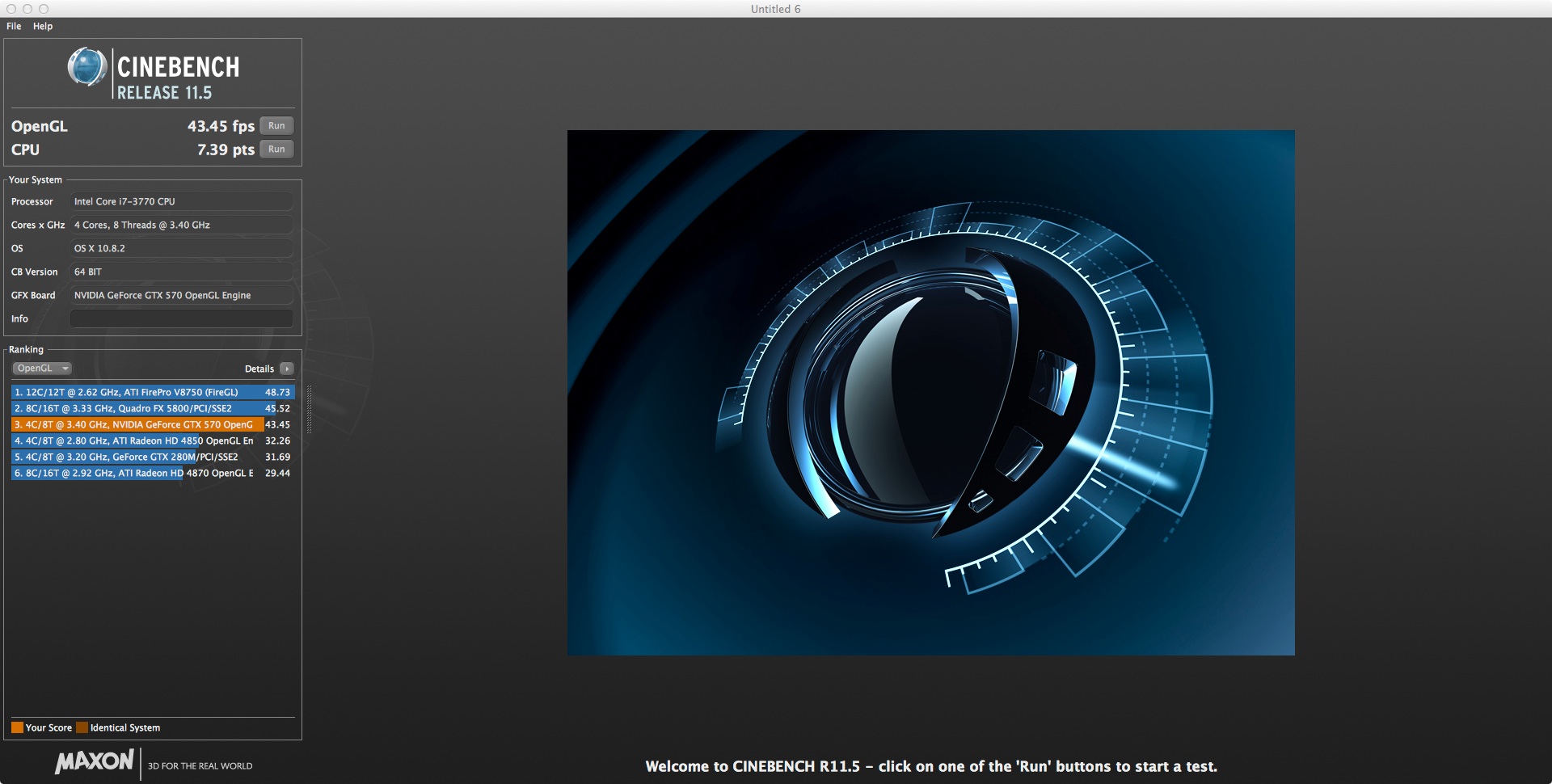
Task: Click the OS value OS X 10.8.2
Action: [x=181, y=248]
